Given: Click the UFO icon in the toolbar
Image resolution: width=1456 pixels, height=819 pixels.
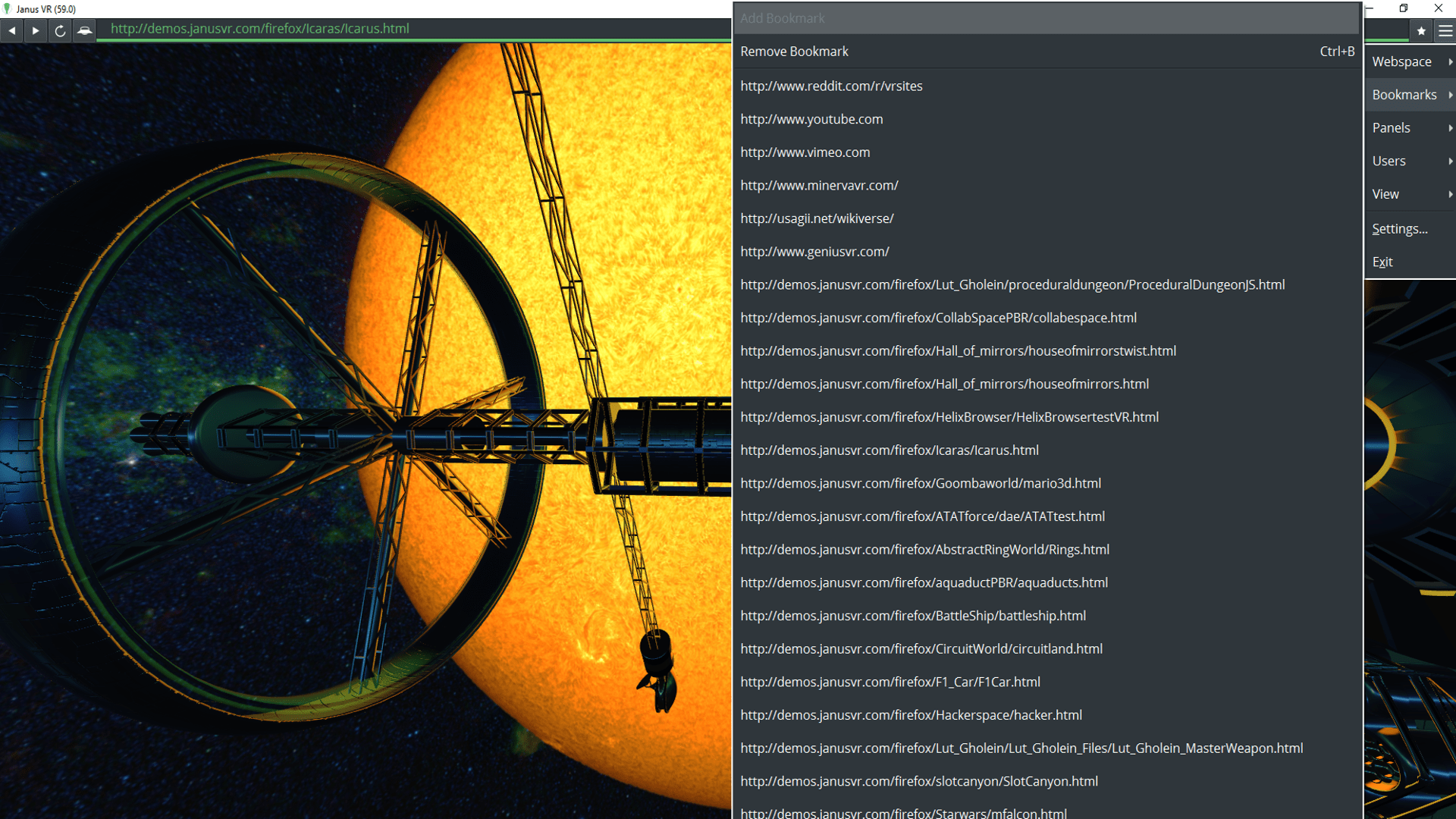Looking at the screenshot, I should tap(85, 30).
